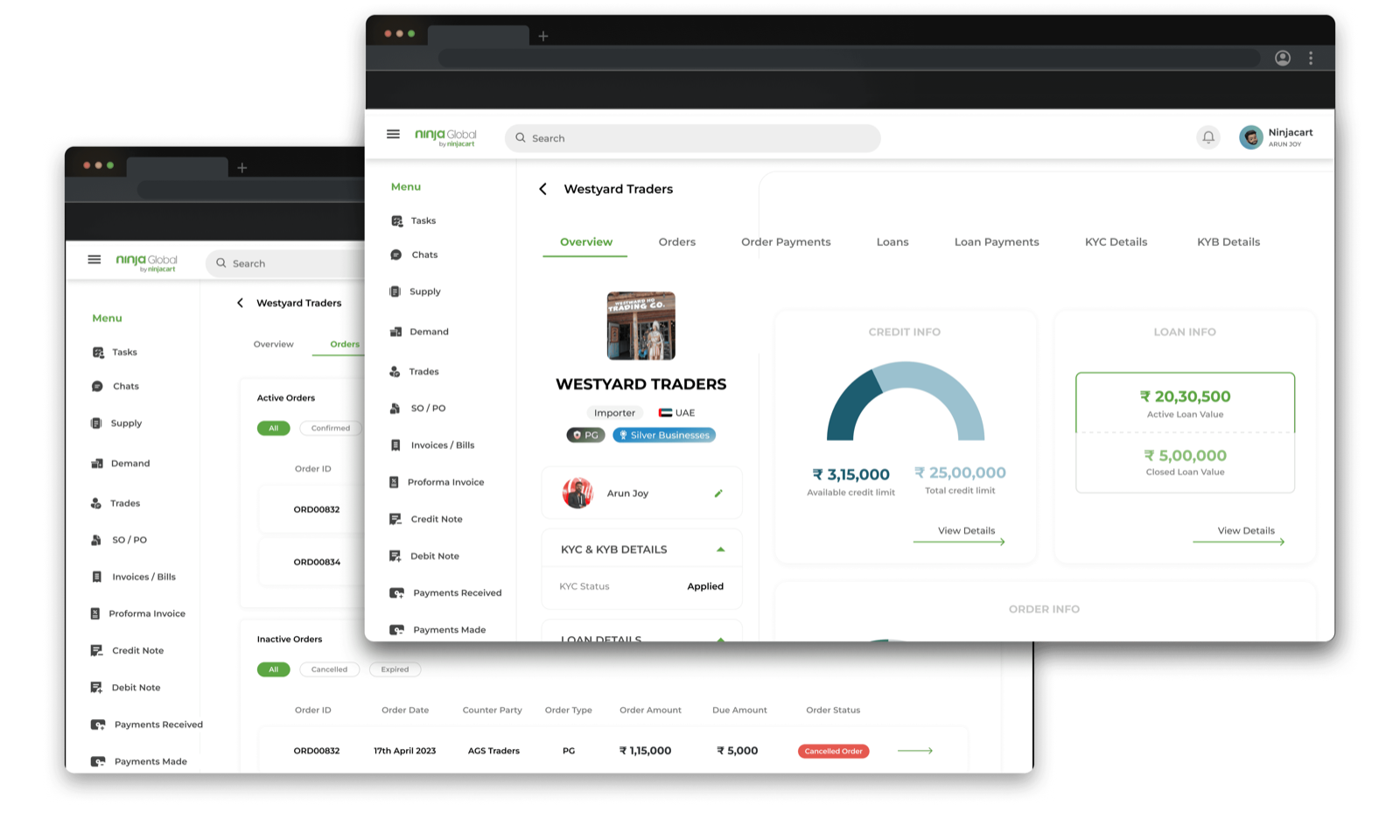Open hamburger menu in front window

click(x=393, y=134)
